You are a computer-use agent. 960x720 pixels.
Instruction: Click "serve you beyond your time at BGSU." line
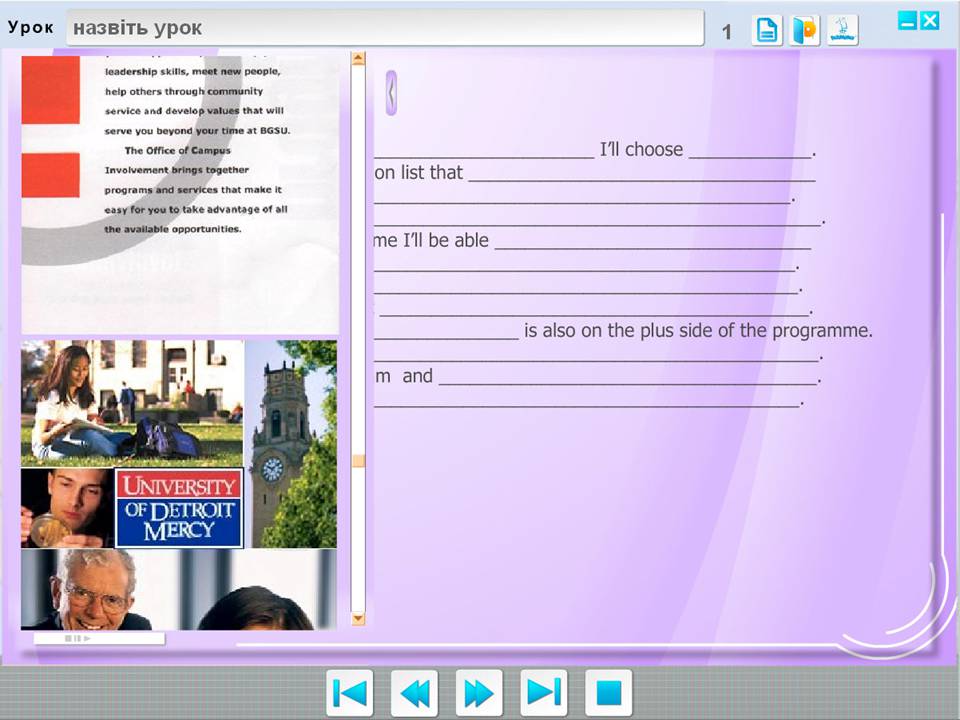tap(197, 130)
